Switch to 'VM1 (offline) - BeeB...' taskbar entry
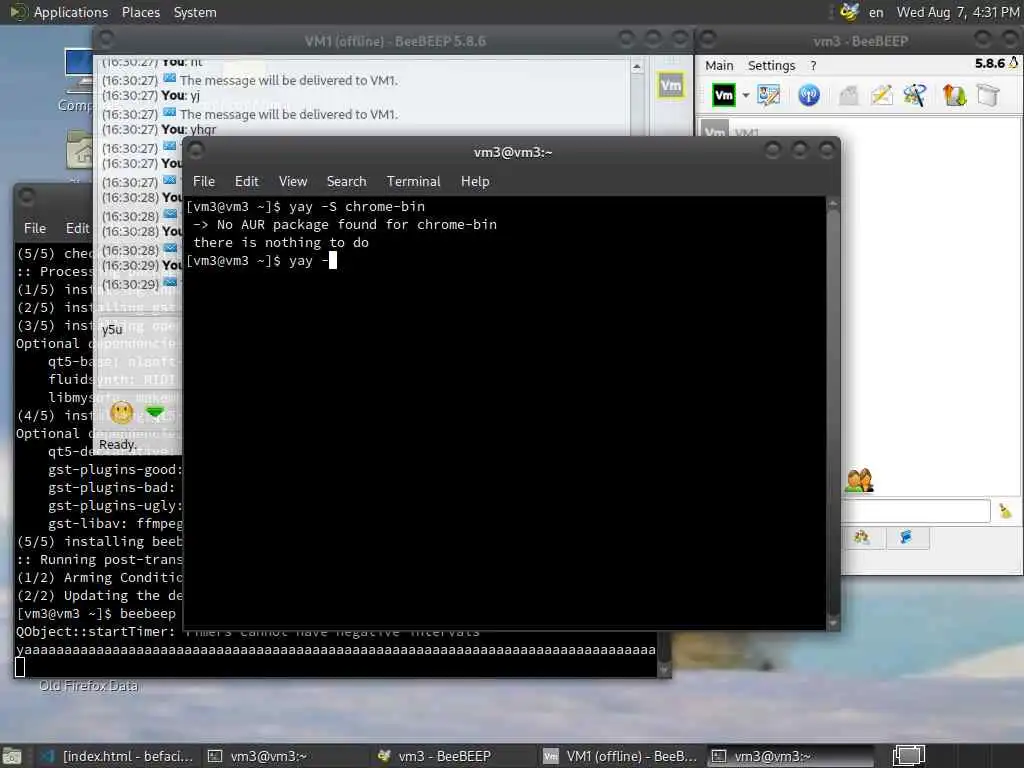The image size is (1024, 768). click(x=620, y=756)
